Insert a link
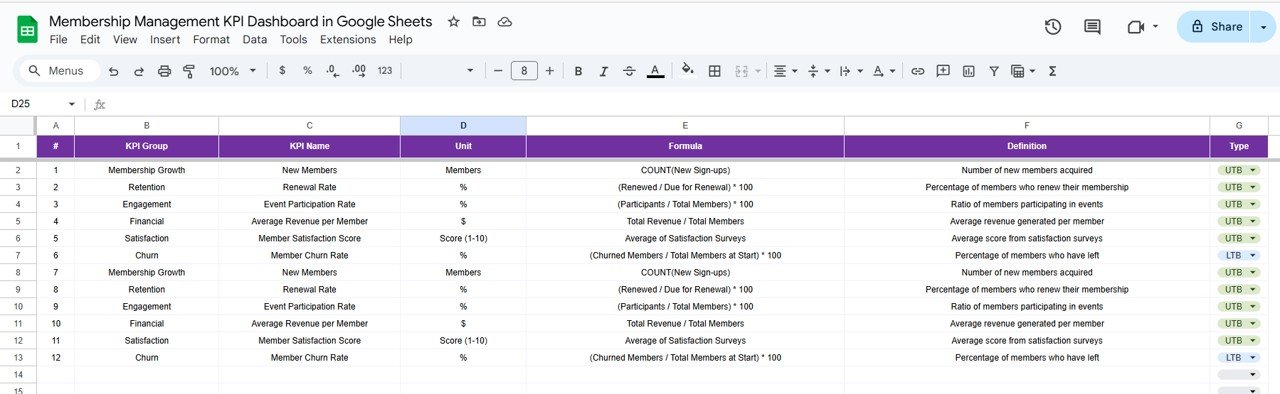This screenshot has height=394, width=1280. click(x=917, y=71)
